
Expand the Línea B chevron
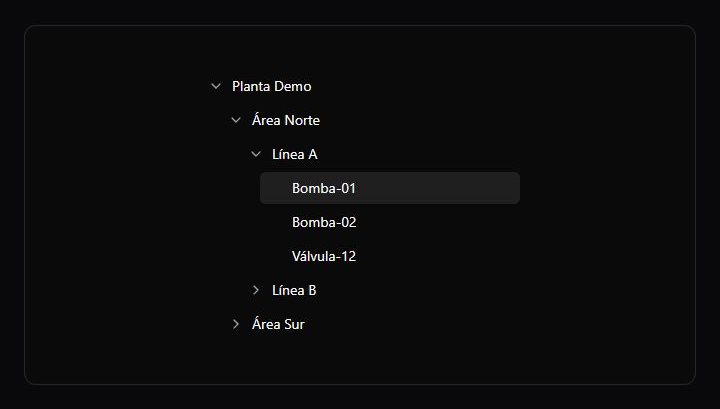(x=256, y=290)
